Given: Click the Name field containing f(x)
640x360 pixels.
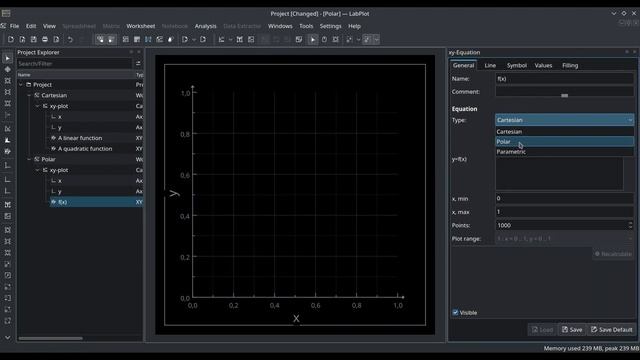Looking at the screenshot, I should 564,79.
